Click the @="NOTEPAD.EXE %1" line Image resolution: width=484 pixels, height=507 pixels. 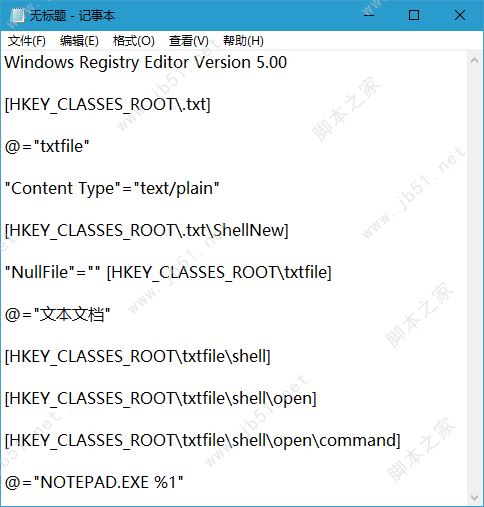94,482
